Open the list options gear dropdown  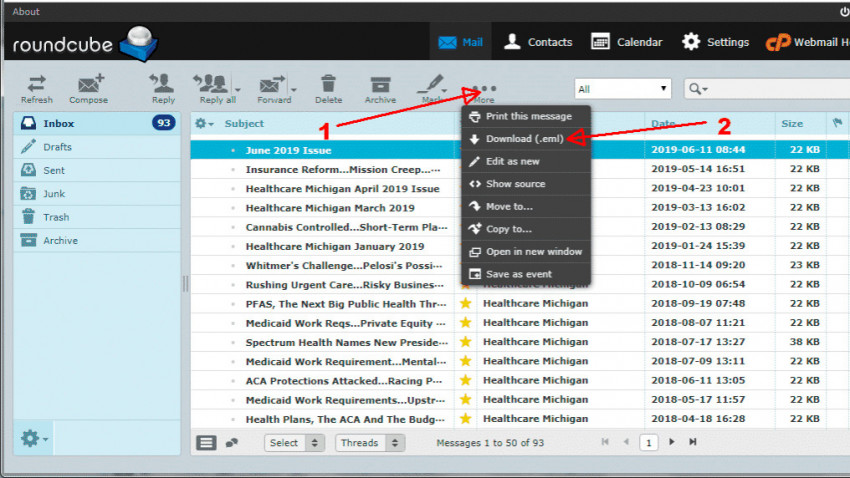point(204,124)
